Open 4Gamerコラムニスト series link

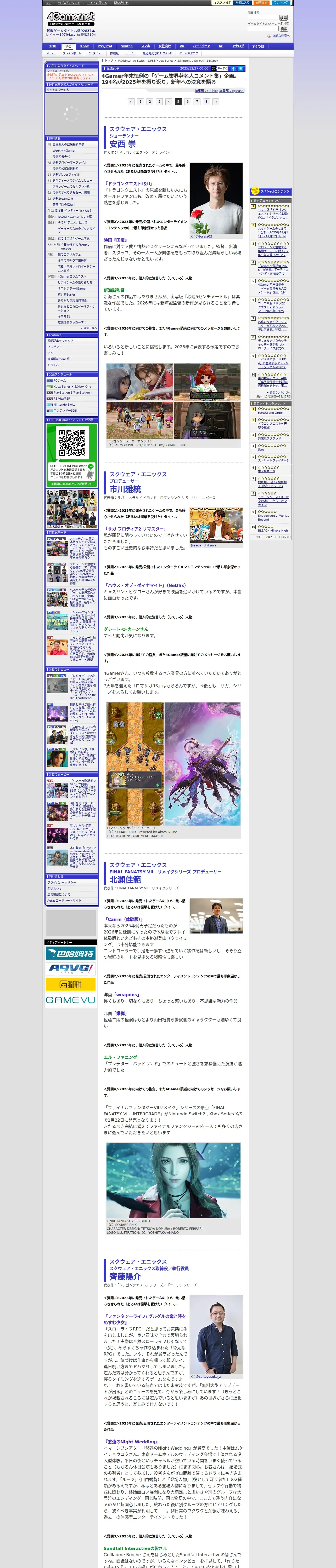[x=72, y=276]
